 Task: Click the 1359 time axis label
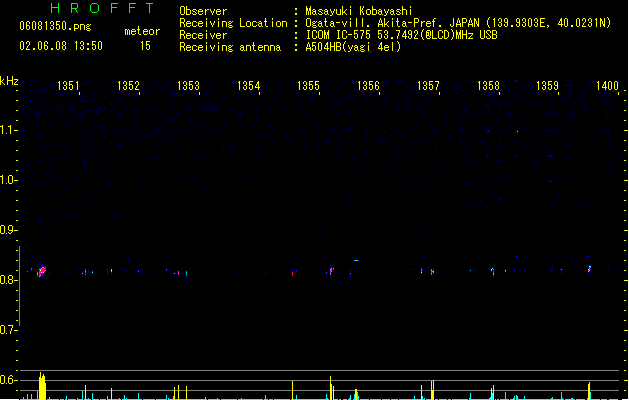click(x=548, y=86)
